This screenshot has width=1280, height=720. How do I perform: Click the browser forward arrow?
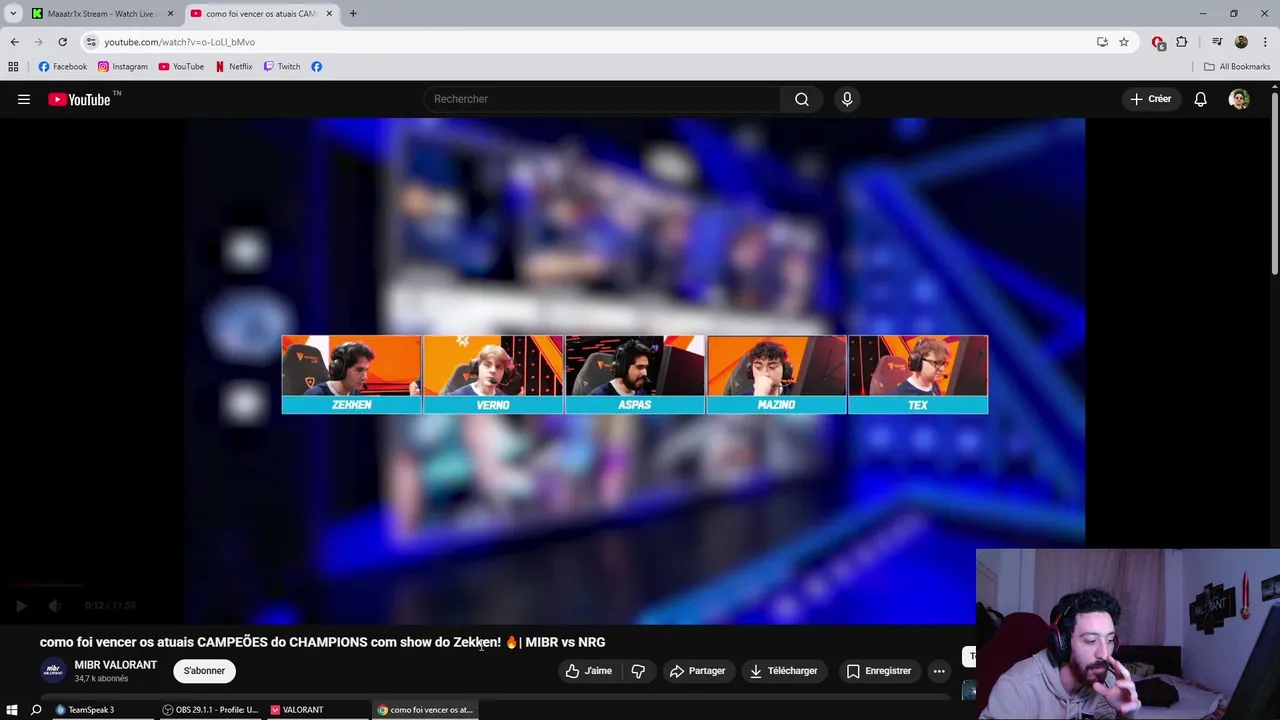click(x=38, y=42)
